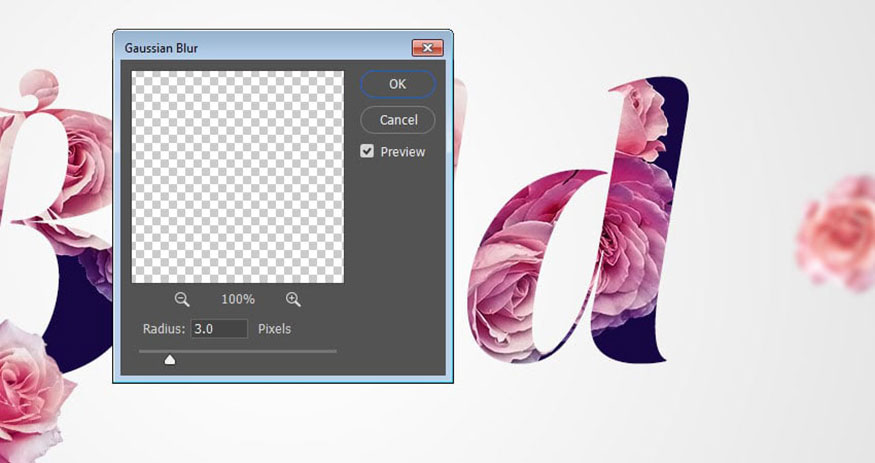Screen dimensions: 875x463
Task: Click the Gaussian Blur preview thumbnail
Action: (x=238, y=177)
